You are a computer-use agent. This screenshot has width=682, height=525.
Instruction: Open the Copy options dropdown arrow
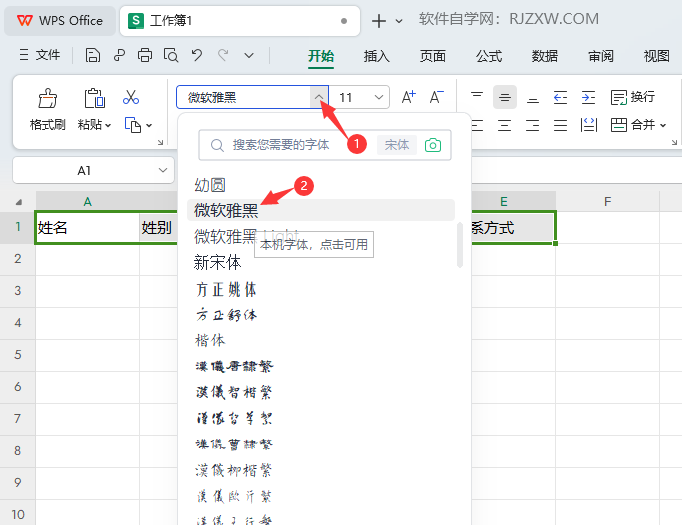pyautogui.click(x=149, y=125)
